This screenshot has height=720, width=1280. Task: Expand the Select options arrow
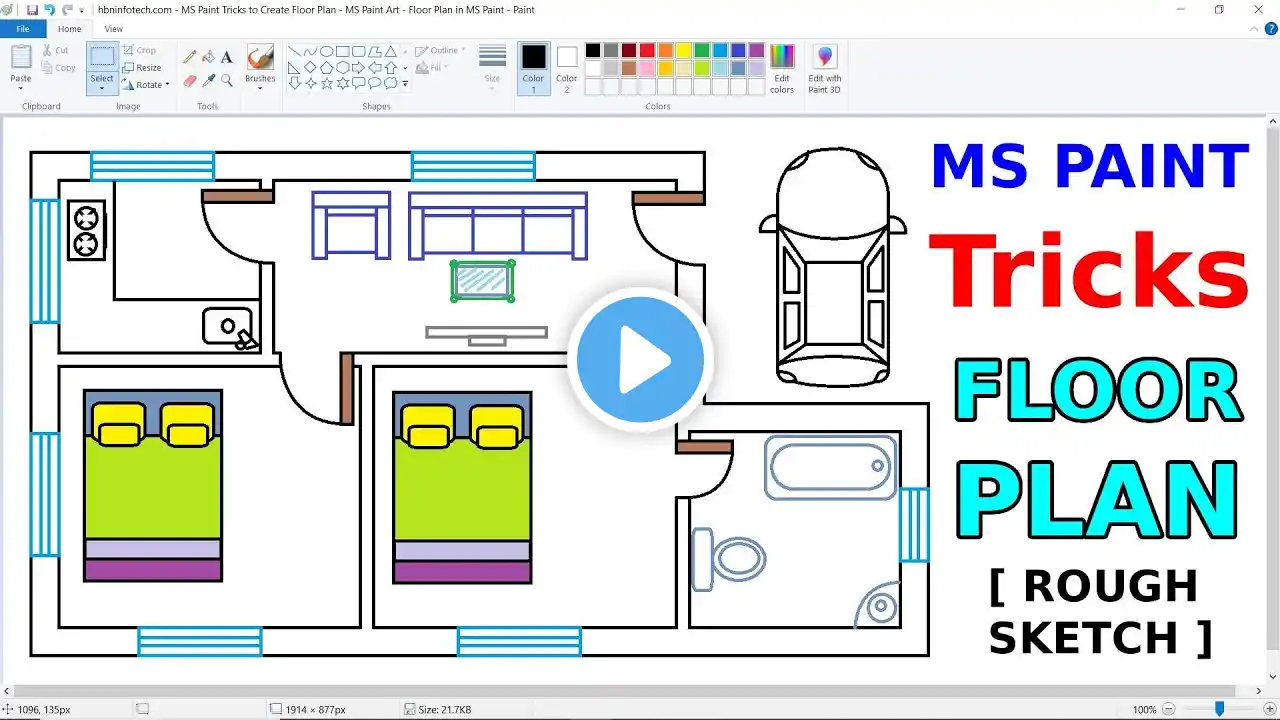(102, 89)
